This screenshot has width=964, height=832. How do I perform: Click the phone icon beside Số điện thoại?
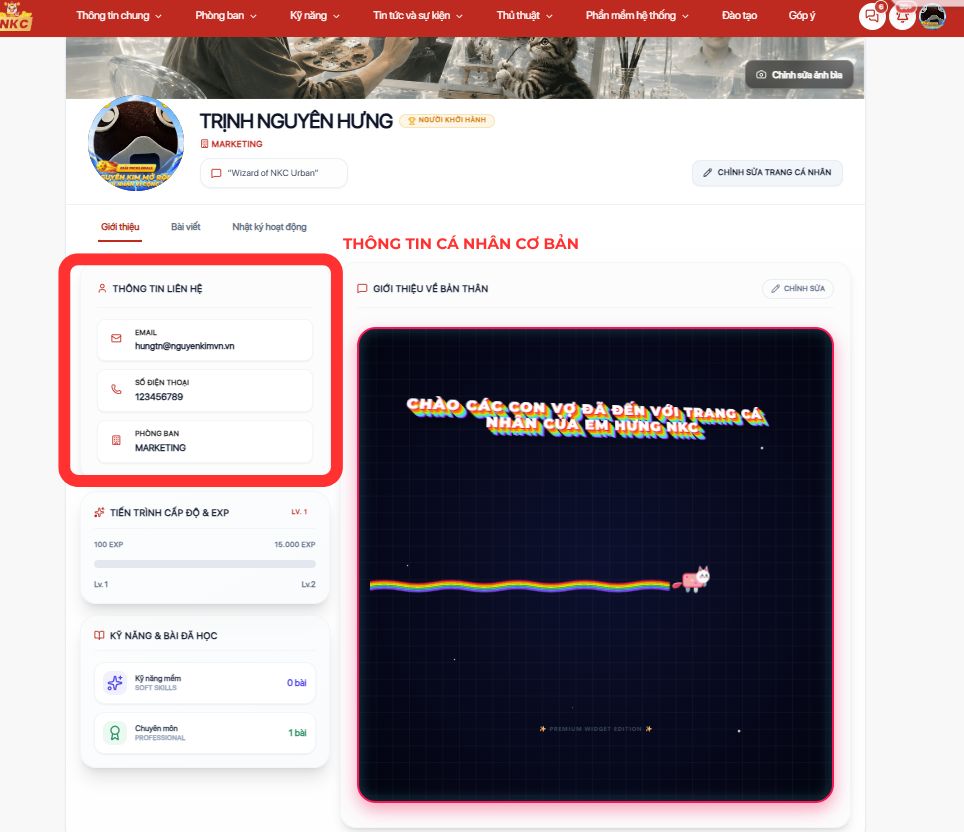(x=116, y=389)
